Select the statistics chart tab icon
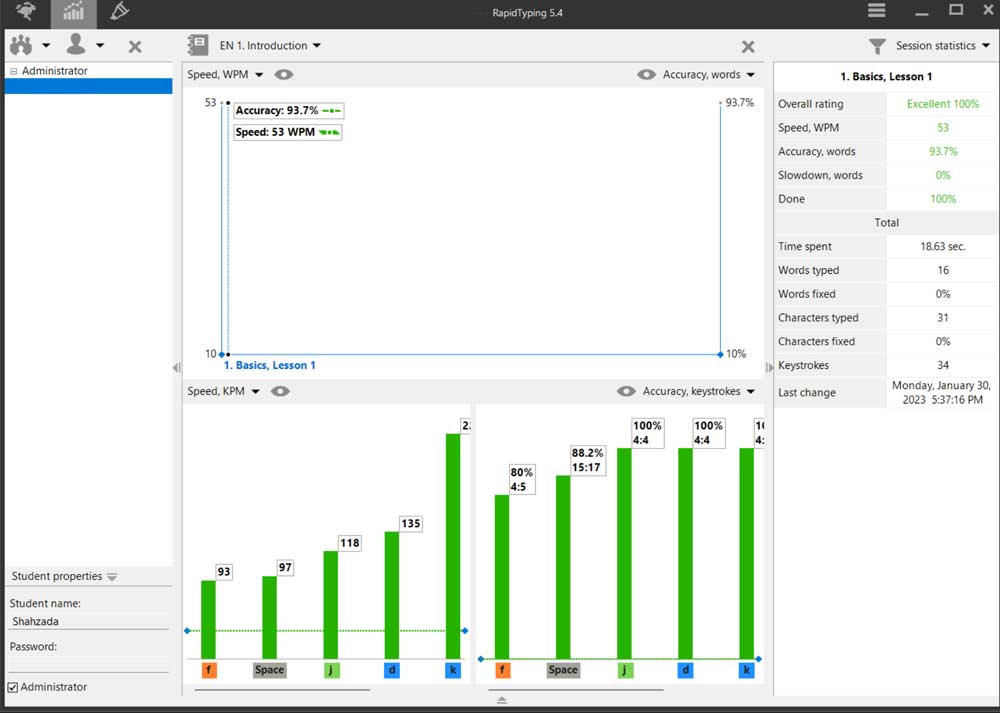 (x=73, y=12)
